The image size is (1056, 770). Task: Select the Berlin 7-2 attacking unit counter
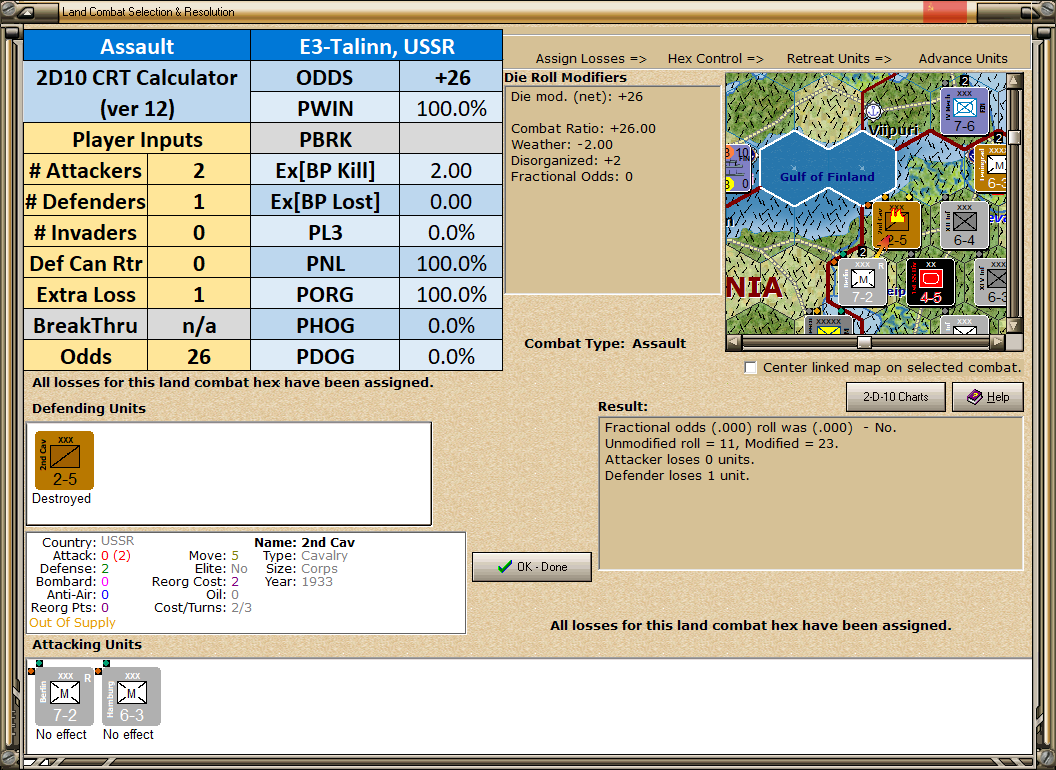[x=64, y=696]
